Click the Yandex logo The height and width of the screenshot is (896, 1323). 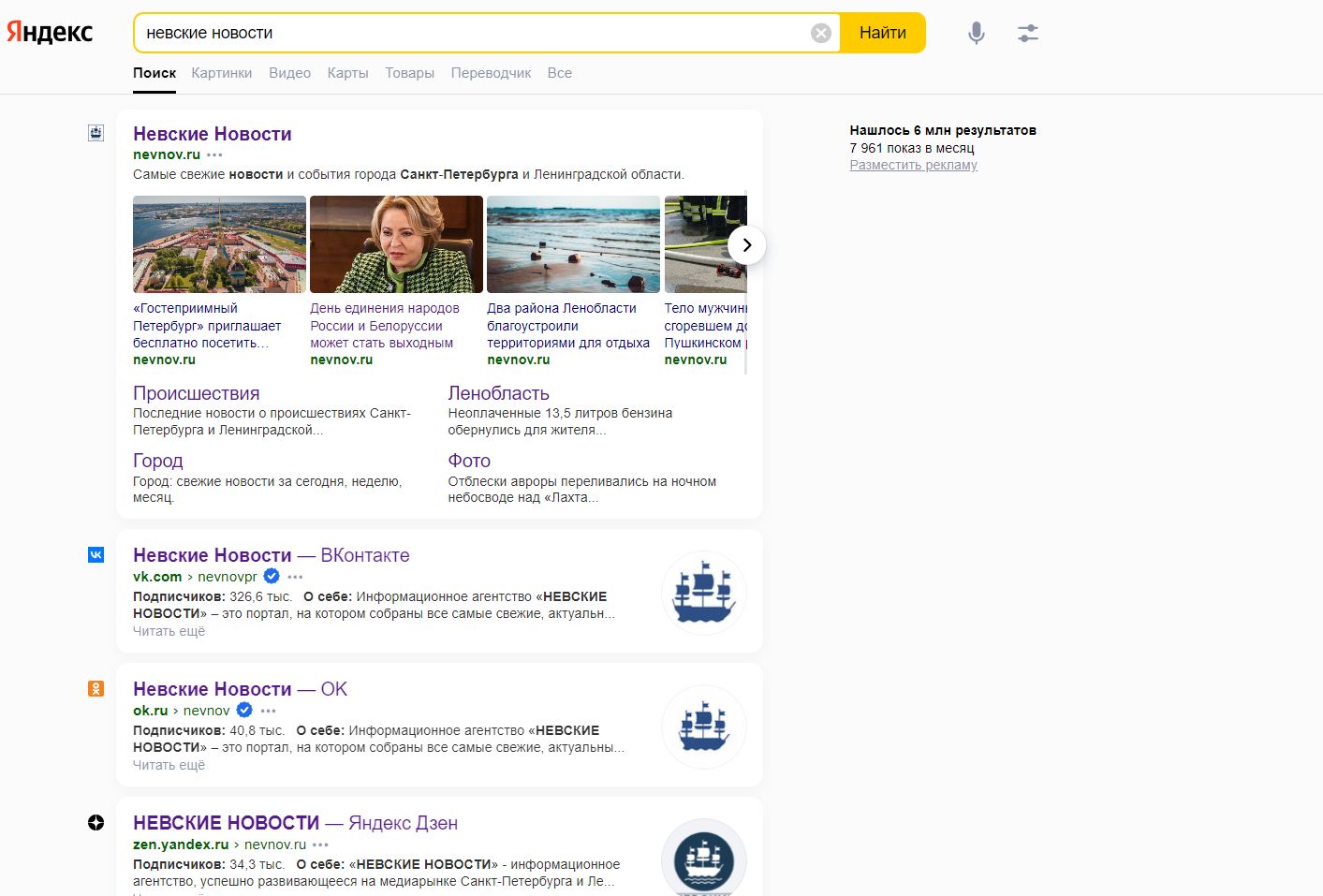coord(50,33)
